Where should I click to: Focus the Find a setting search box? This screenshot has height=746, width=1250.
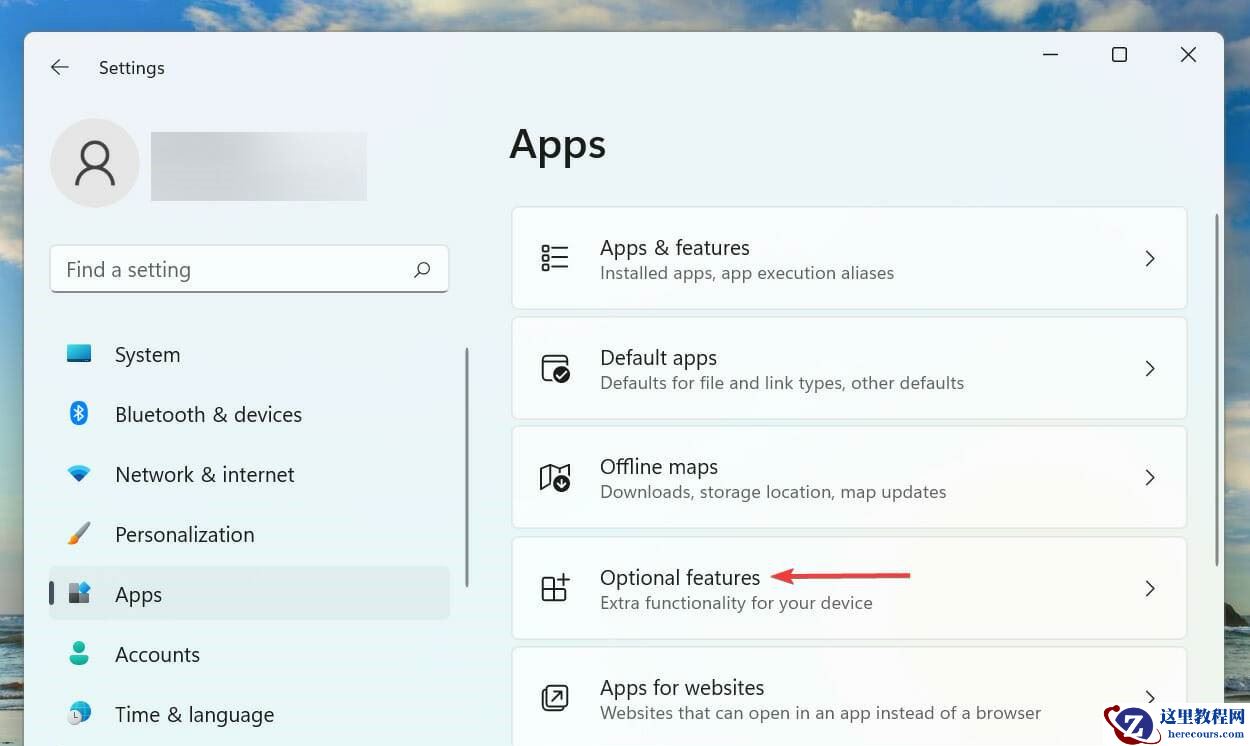pos(249,269)
